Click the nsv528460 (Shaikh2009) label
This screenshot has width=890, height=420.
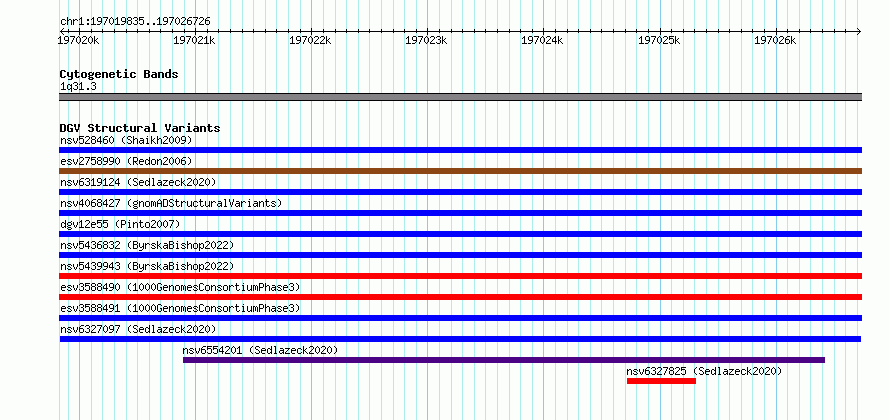(126, 140)
